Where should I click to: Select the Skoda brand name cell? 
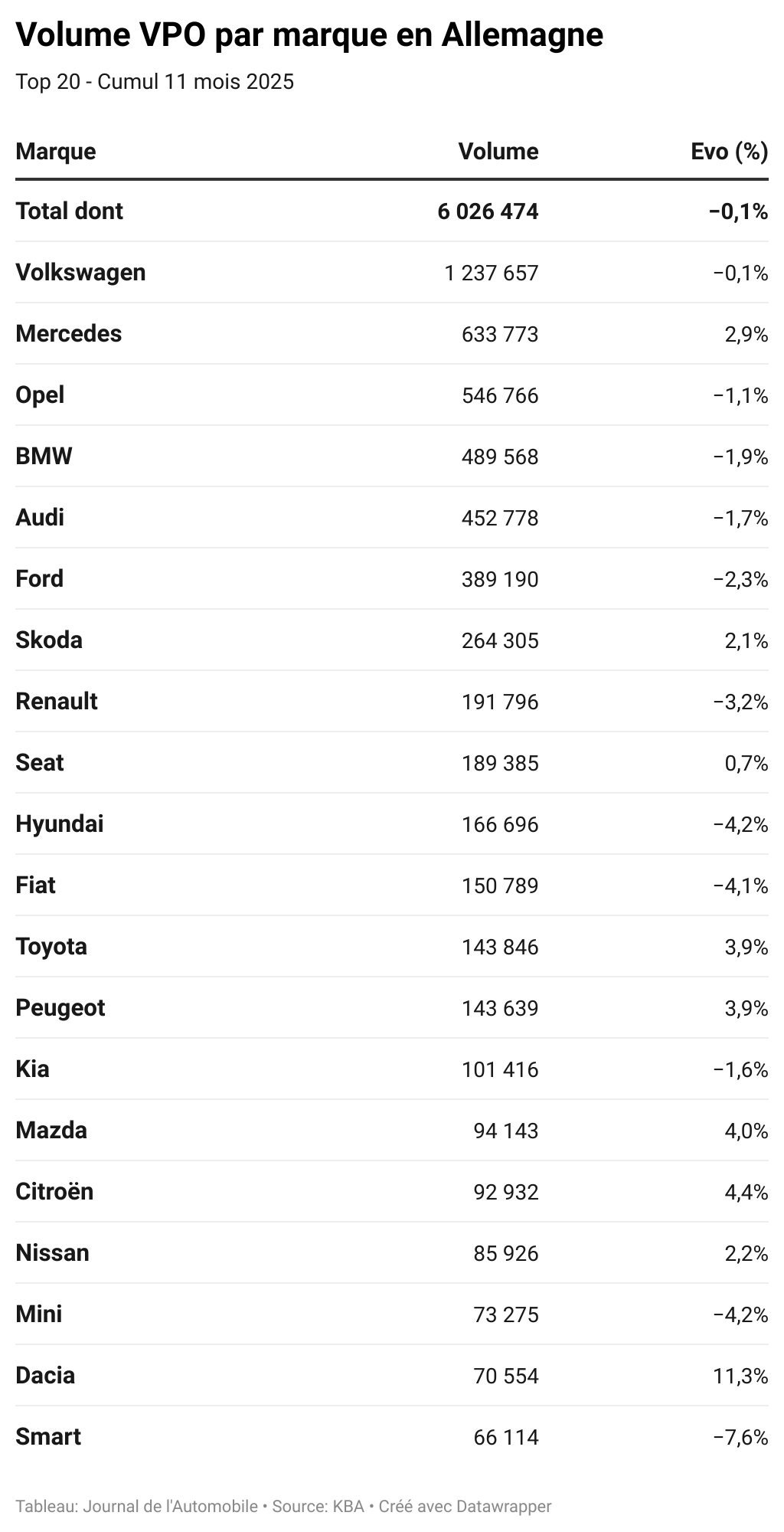coord(49,640)
